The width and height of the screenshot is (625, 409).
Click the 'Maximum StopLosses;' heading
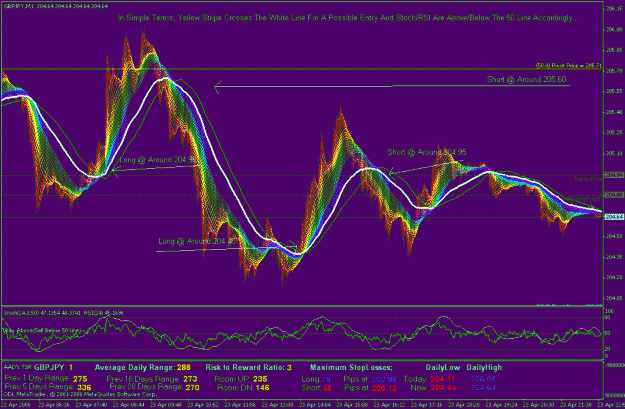(351, 368)
